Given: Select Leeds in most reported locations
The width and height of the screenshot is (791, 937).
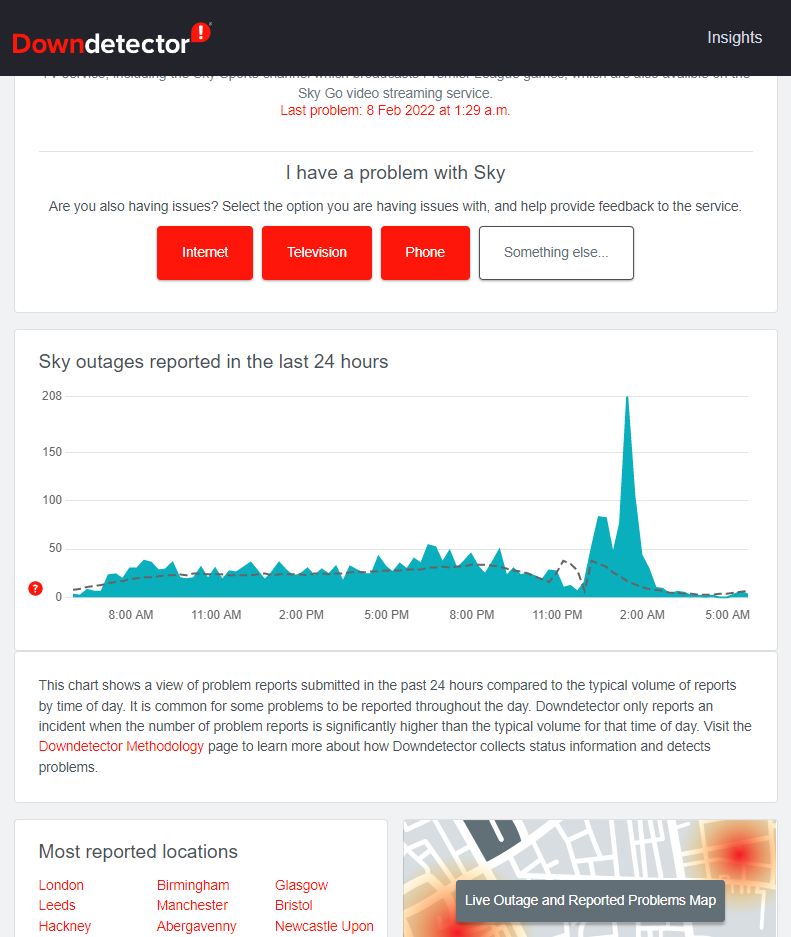Looking at the screenshot, I should [x=57, y=905].
